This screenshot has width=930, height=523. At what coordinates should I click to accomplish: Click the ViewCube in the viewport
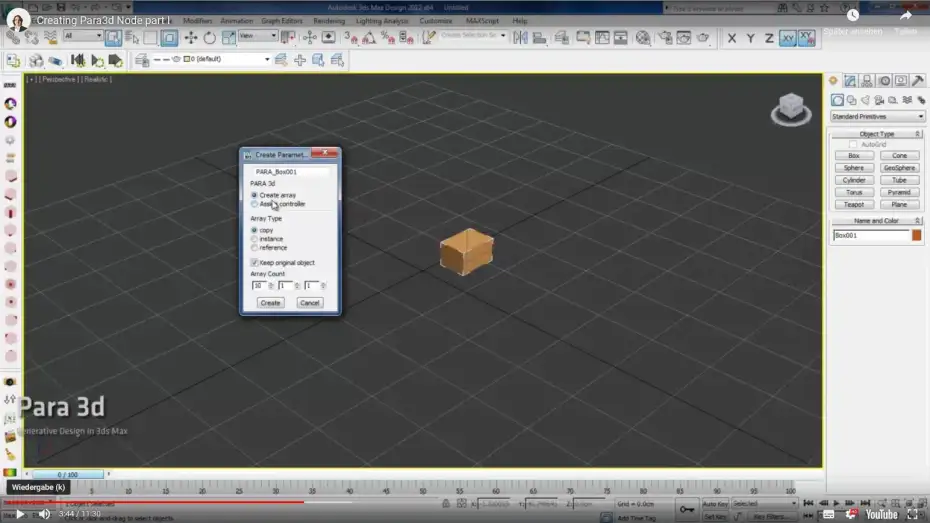point(791,109)
